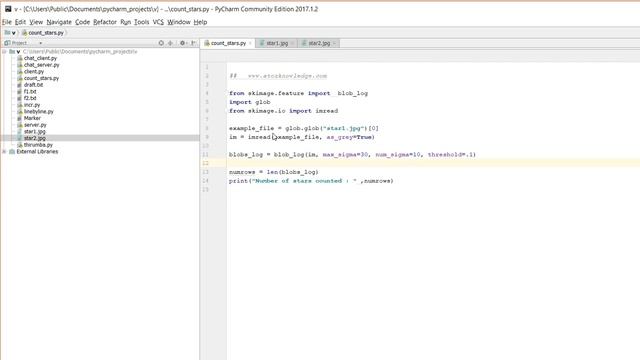Viewport: 640px width, 360px height.
Task: Select linebyline.py in project tree
Action: [39, 111]
